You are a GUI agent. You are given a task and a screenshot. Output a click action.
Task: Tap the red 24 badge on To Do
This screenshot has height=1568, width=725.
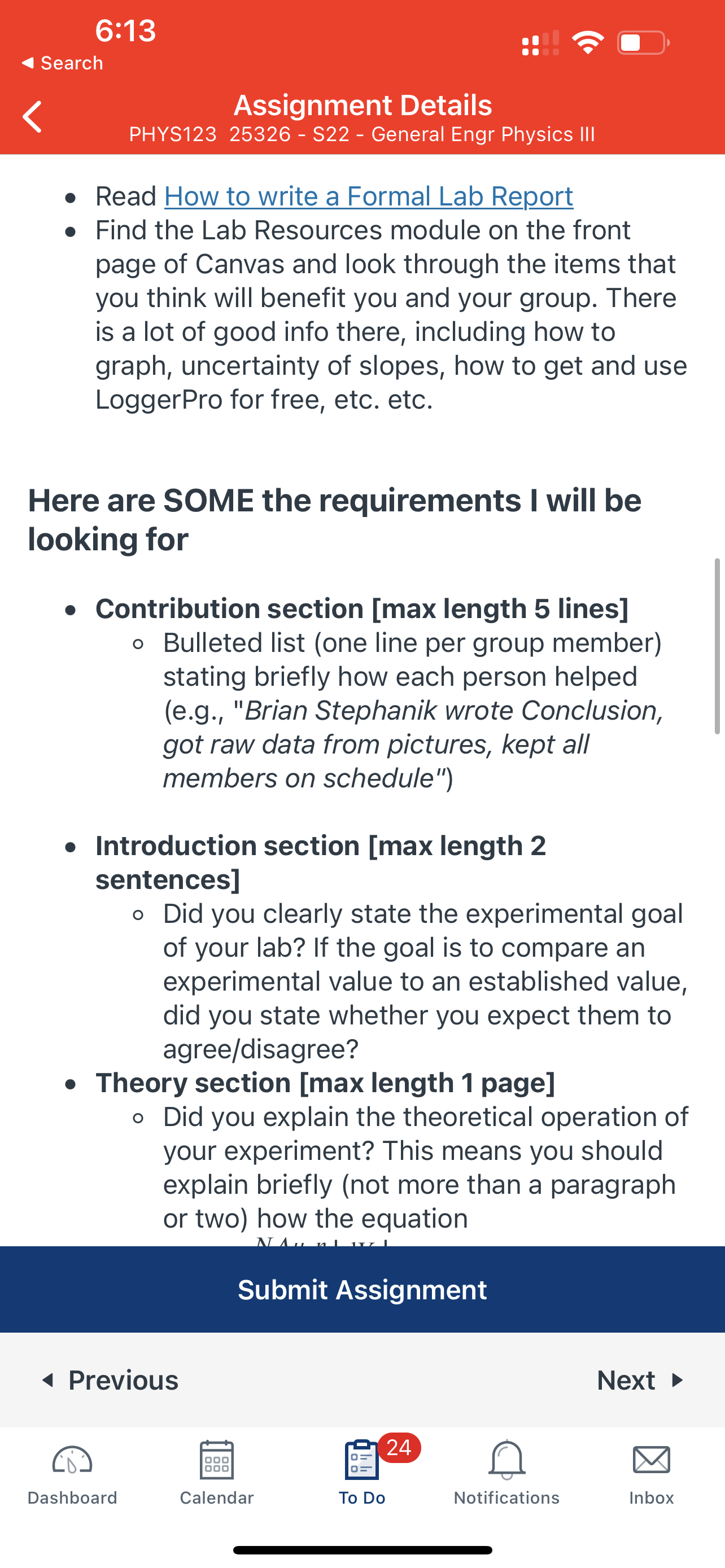click(x=399, y=1447)
